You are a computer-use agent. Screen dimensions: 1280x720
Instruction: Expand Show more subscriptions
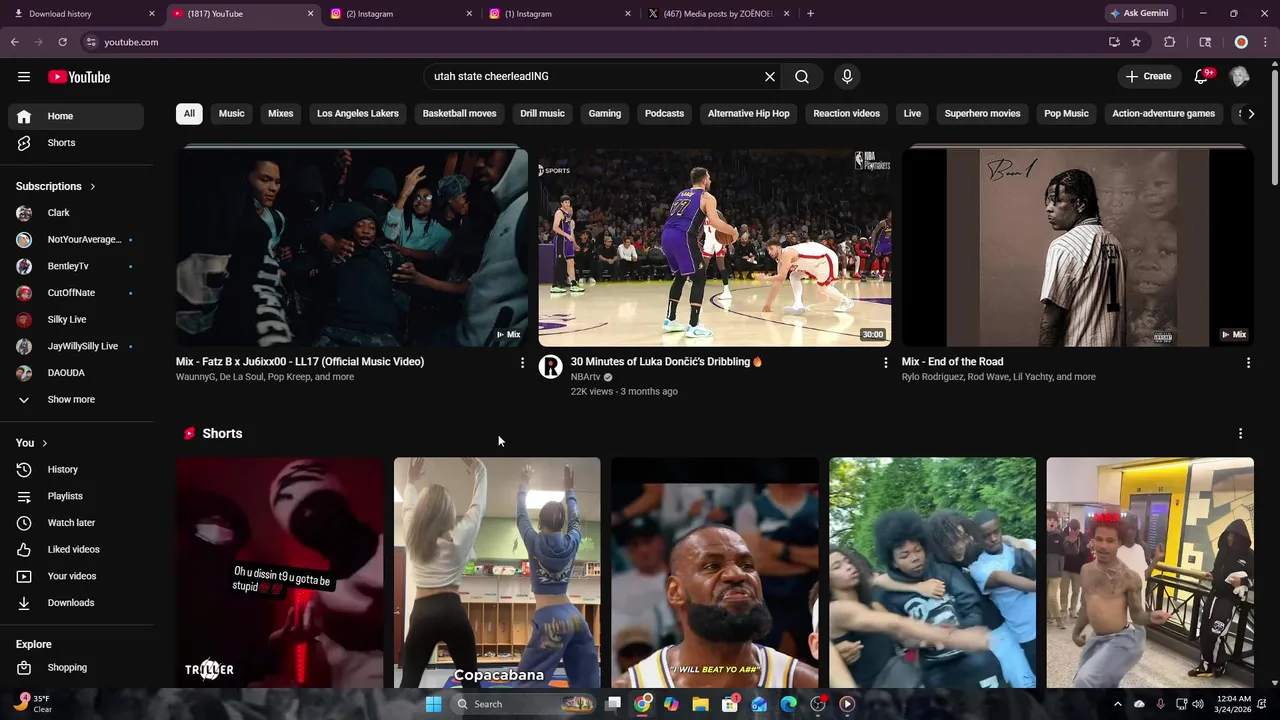[x=76, y=399]
